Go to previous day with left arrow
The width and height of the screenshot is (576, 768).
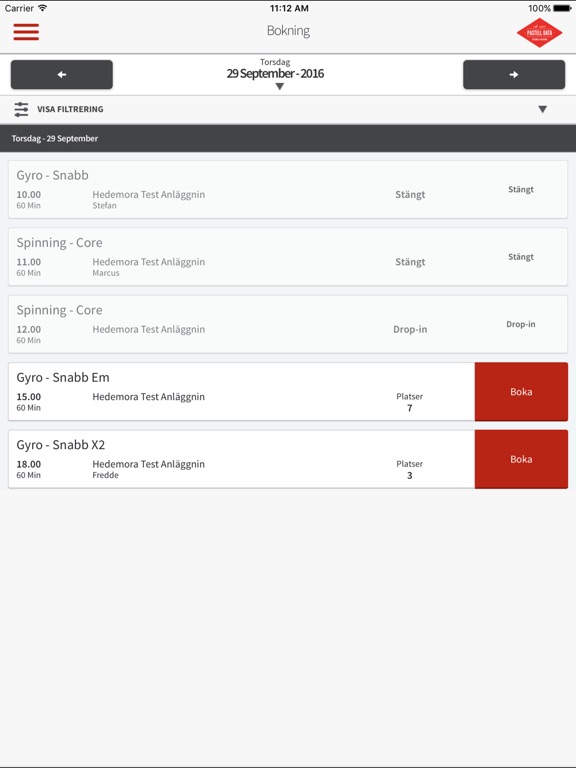click(x=62, y=74)
